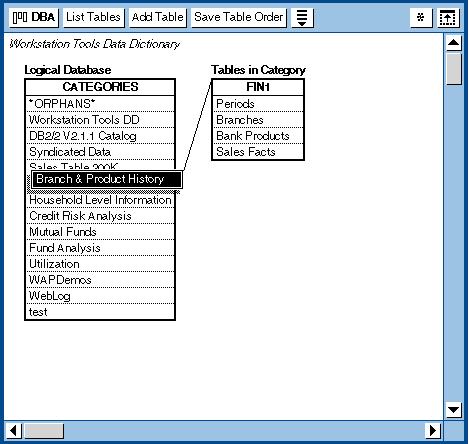This screenshot has width=469, height=444.
Task: Click horizontal scrollbar right arrow
Action: click(x=433, y=431)
